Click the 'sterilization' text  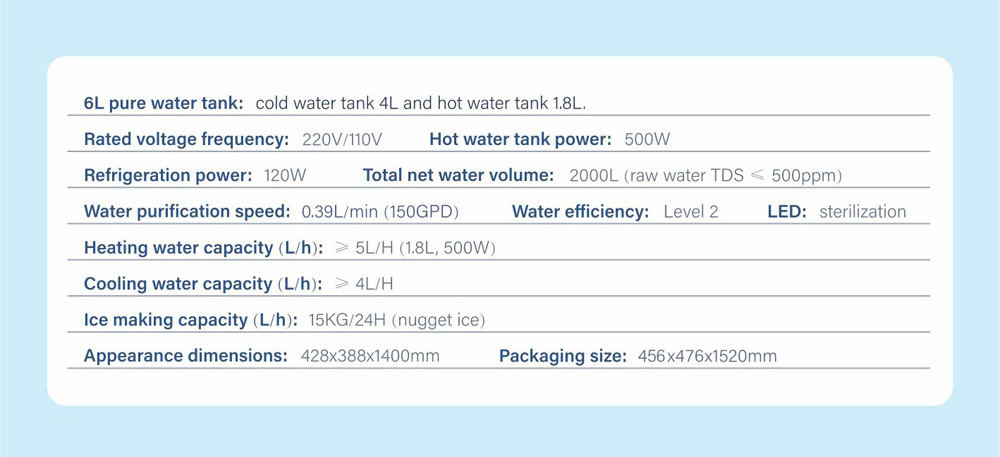862,211
